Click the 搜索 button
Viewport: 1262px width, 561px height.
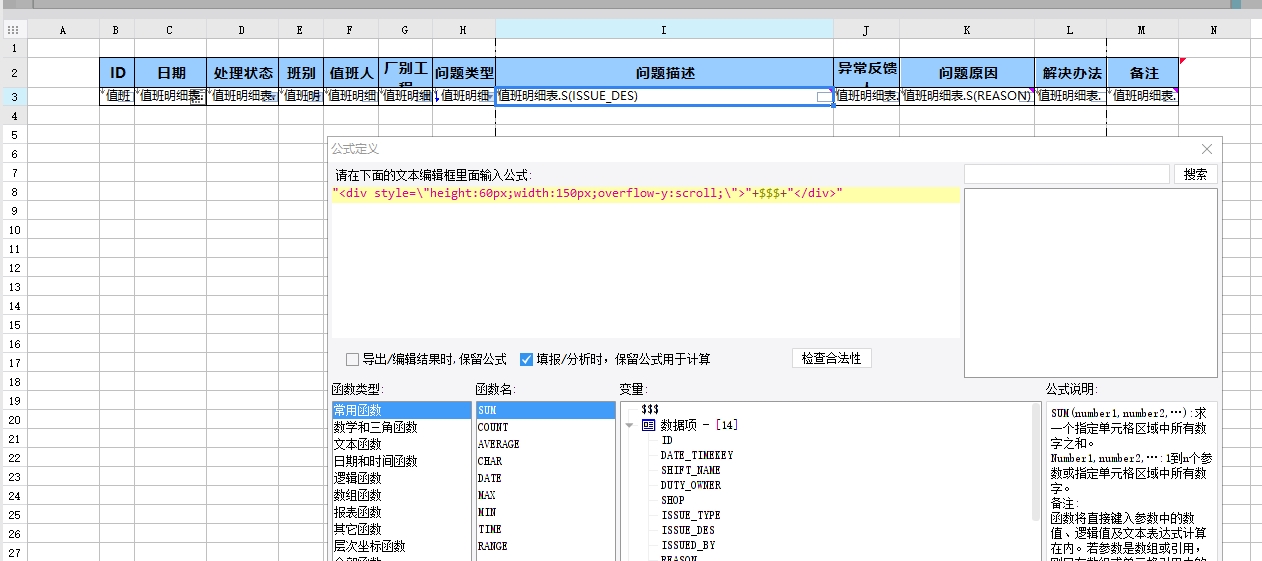coord(1195,174)
